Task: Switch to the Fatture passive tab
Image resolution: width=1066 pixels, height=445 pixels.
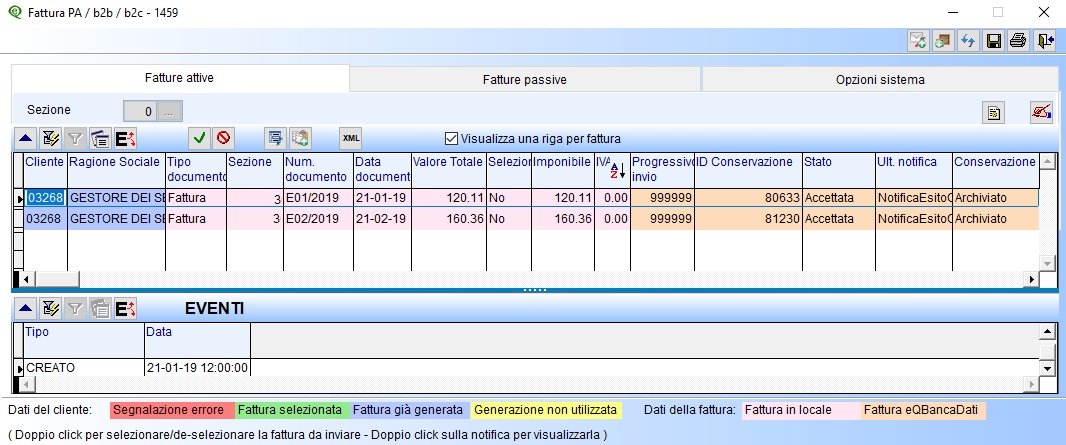Action: click(x=525, y=79)
